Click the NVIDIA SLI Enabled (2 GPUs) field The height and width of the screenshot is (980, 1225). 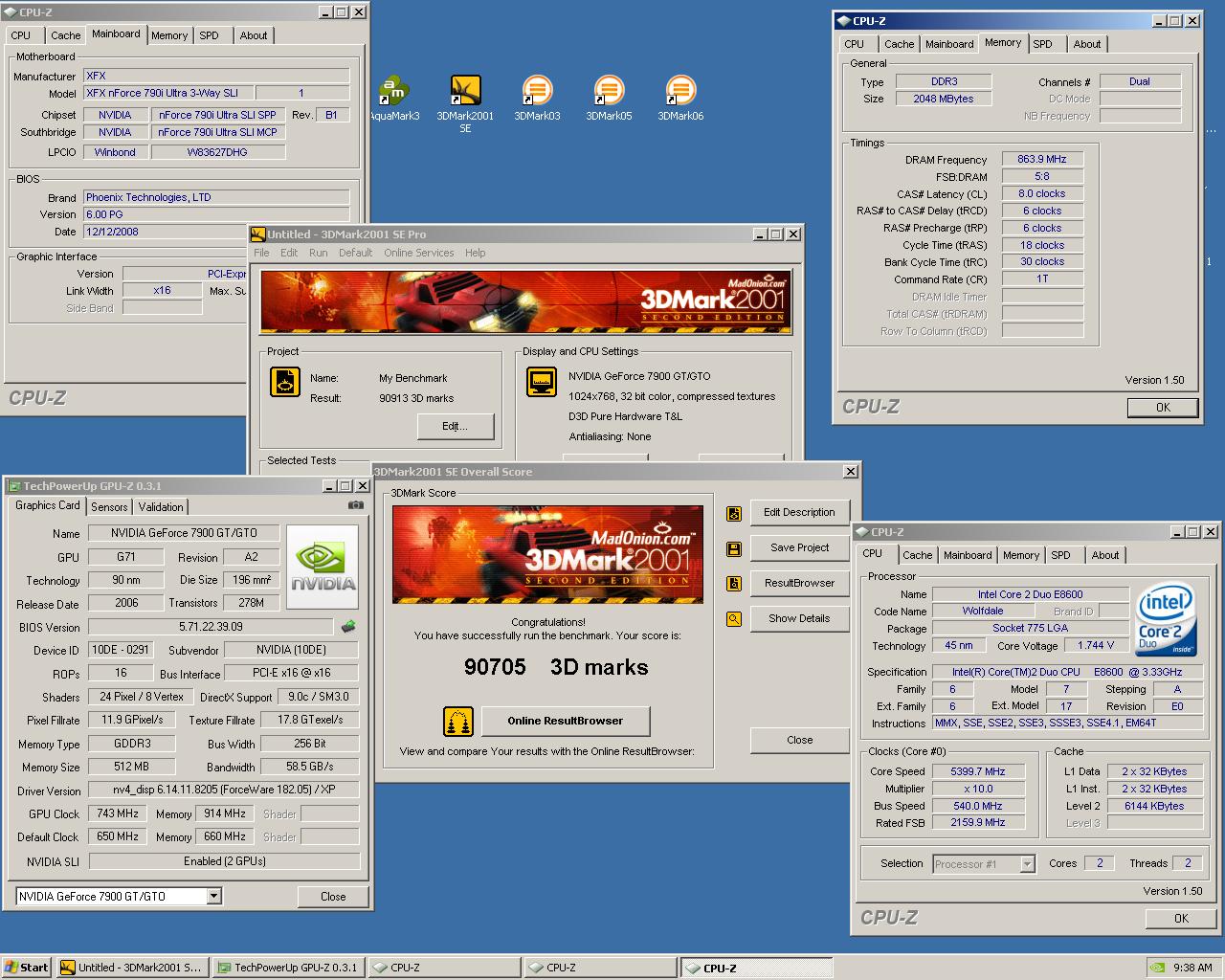click(x=224, y=861)
